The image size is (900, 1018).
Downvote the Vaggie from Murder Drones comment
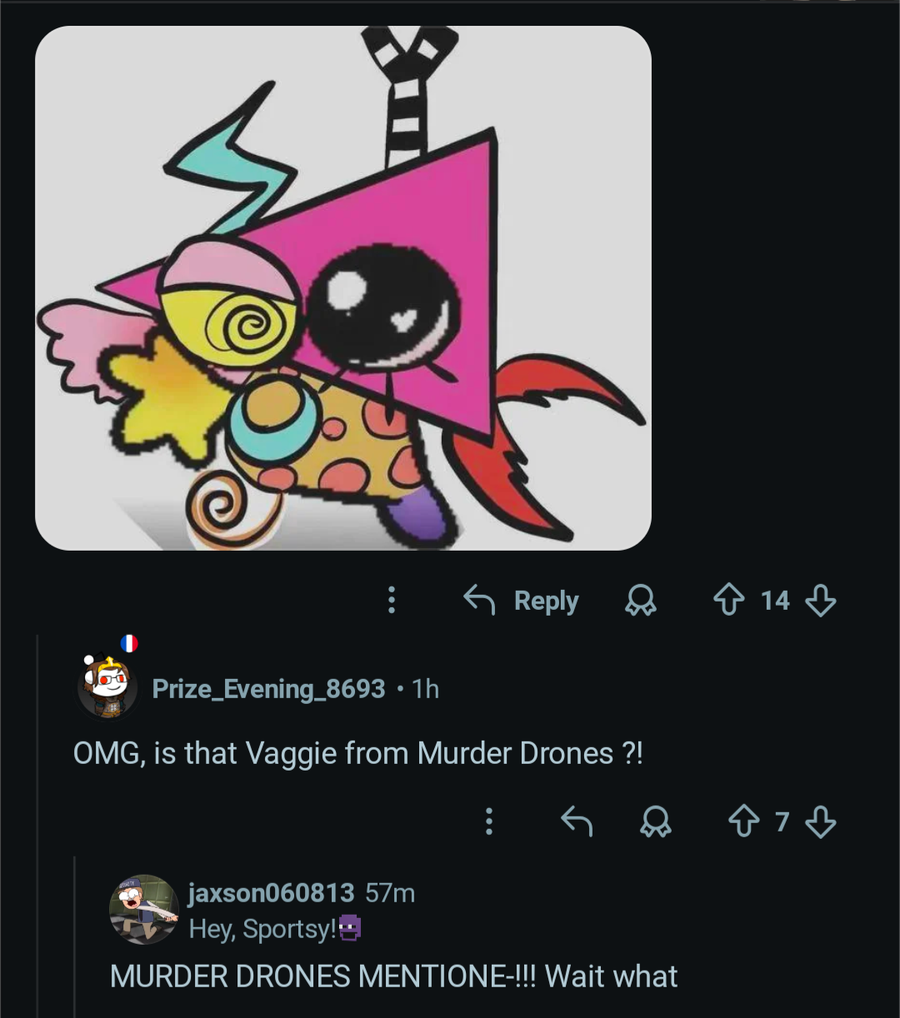coord(820,822)
